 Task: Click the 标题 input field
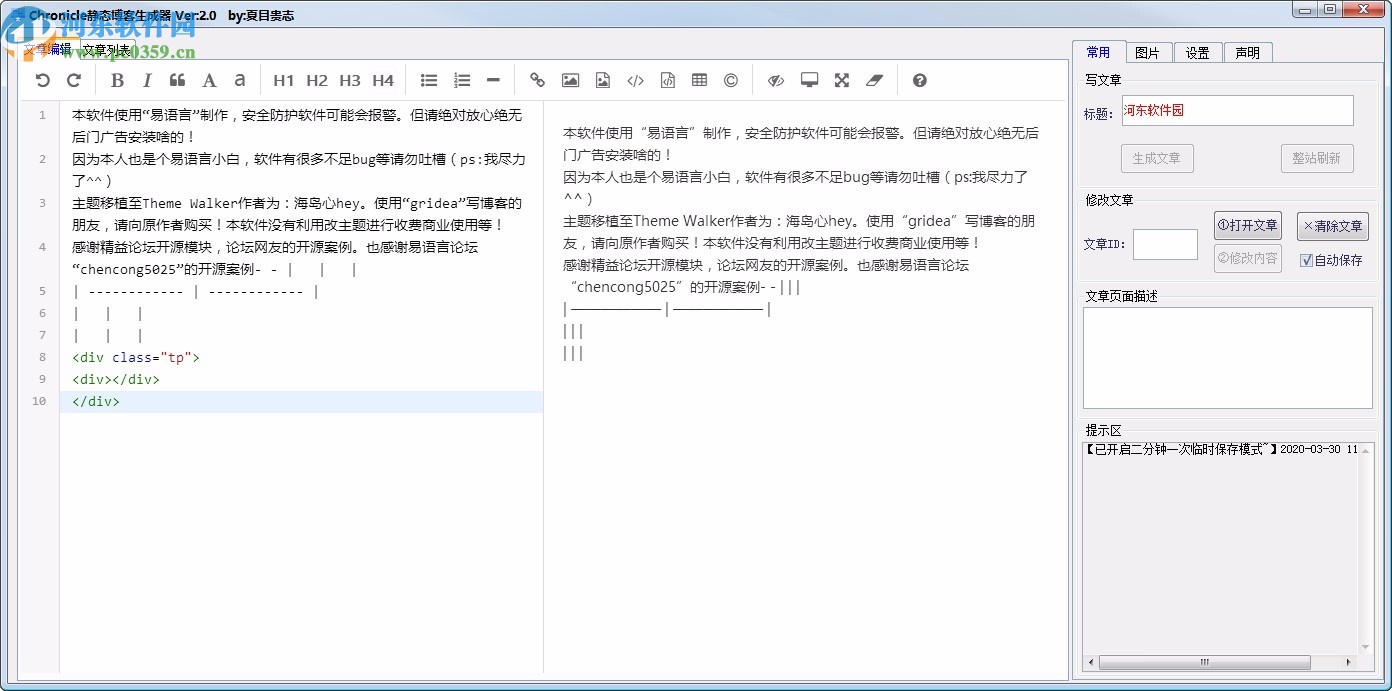tap(1236, 111)
